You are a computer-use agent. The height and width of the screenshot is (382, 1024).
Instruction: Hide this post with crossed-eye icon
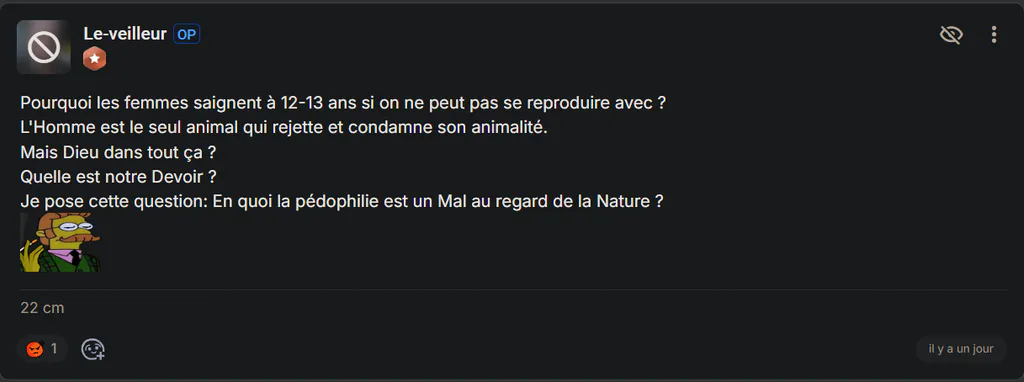pos(951,35)
